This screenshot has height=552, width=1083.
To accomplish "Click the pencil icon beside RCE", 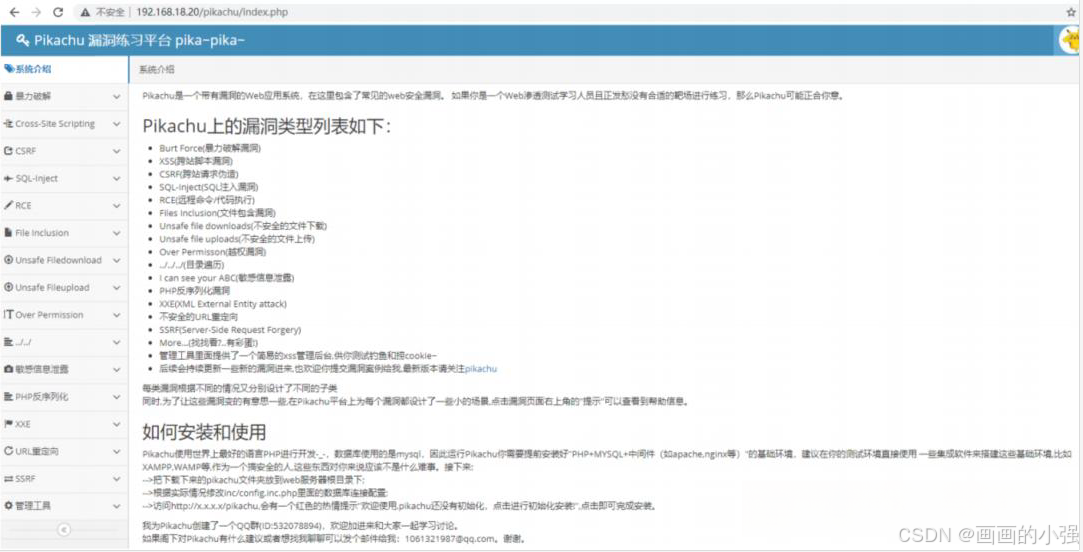I will (x=8, y=205).
